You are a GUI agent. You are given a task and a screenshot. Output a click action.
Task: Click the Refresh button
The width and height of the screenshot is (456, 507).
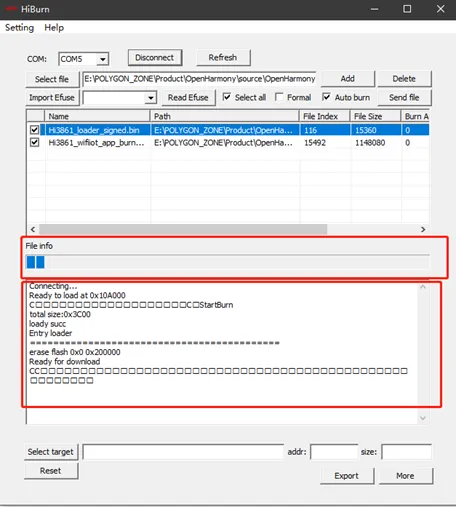pos(223,58)
